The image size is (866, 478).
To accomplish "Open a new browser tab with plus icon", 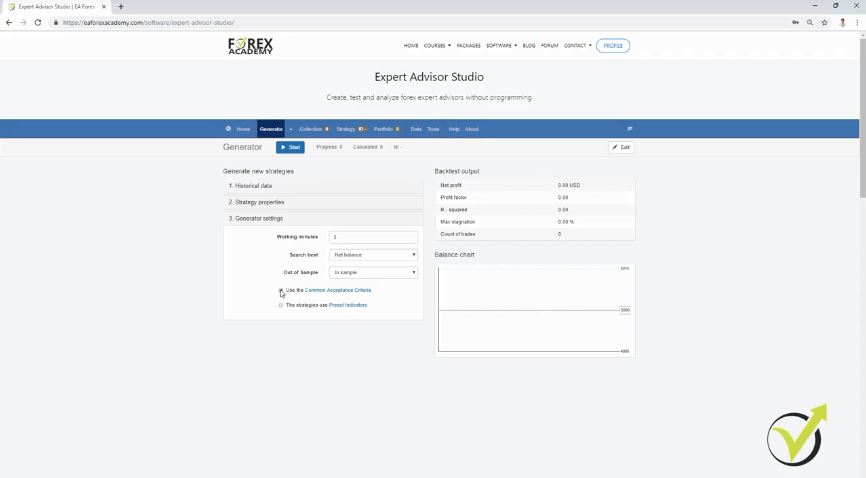I will [x=121, y=7].
